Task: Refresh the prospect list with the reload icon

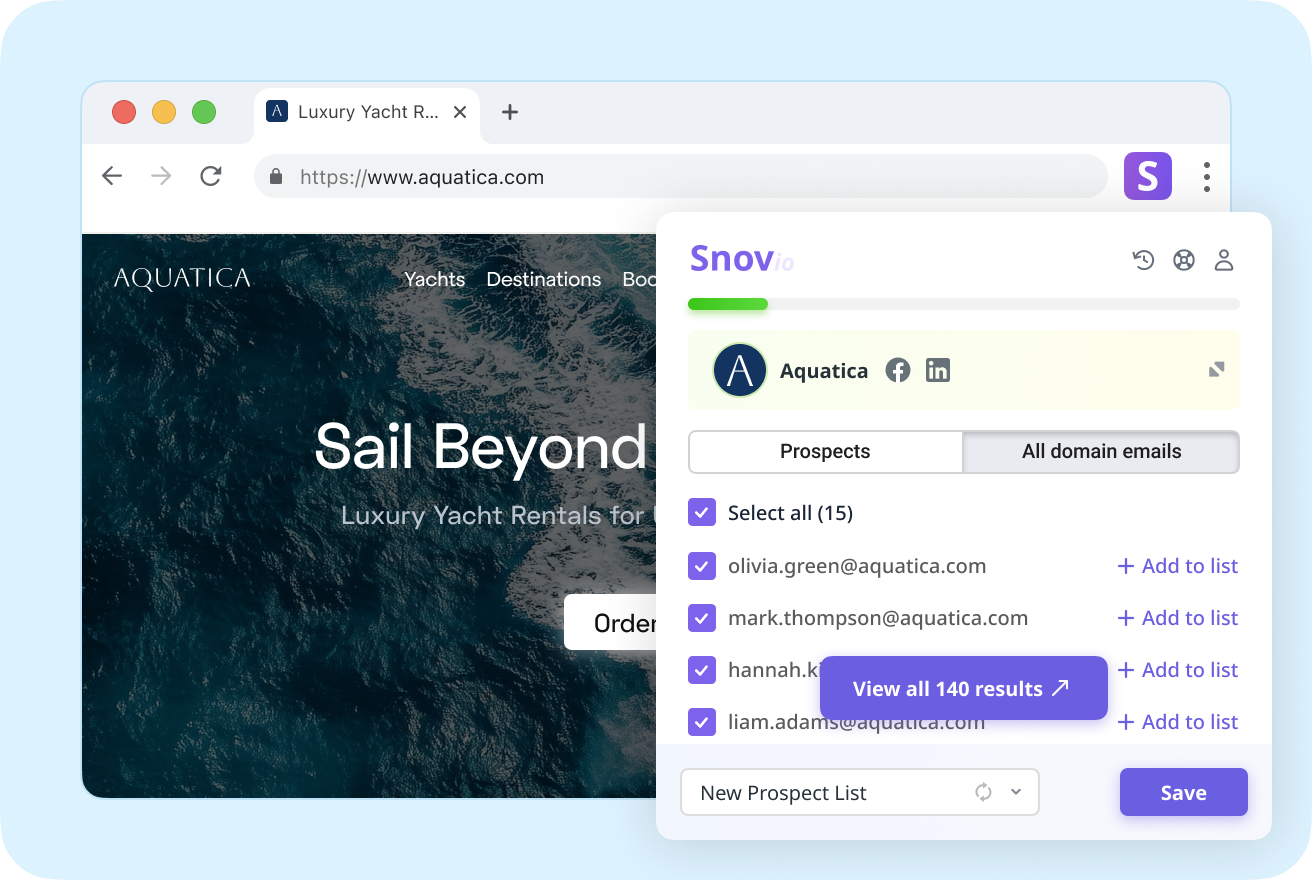Action: click(x=983, y=792)
